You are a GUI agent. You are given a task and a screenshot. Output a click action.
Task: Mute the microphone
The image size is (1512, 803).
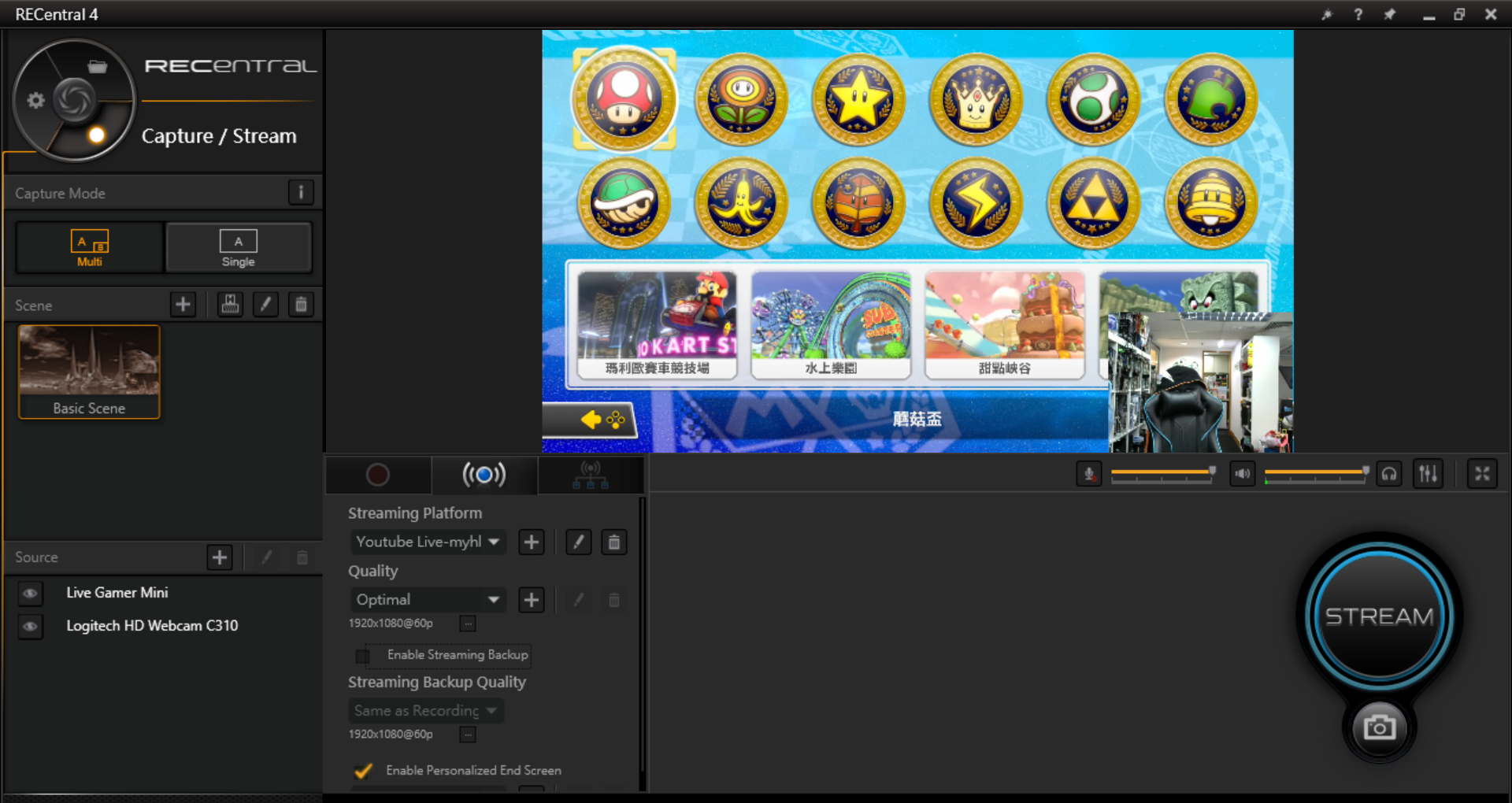coord(1089,474)
